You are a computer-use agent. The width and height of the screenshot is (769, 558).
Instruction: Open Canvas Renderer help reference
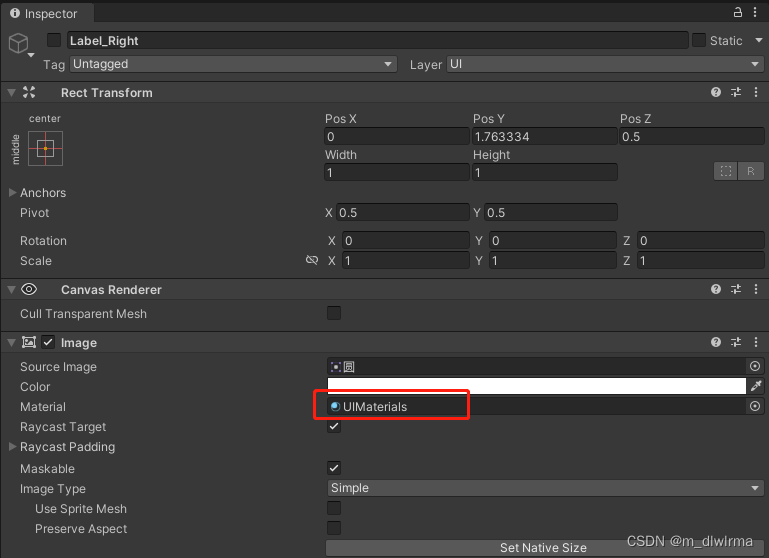[716, 289]
